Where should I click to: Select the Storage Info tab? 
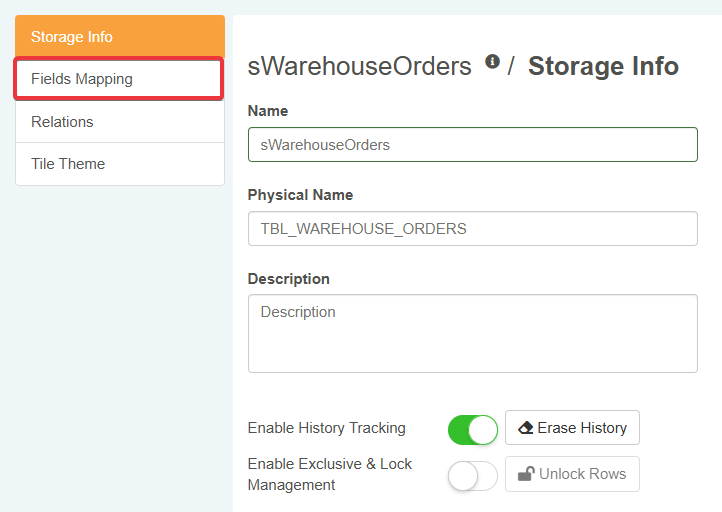(x=119, y=37)
